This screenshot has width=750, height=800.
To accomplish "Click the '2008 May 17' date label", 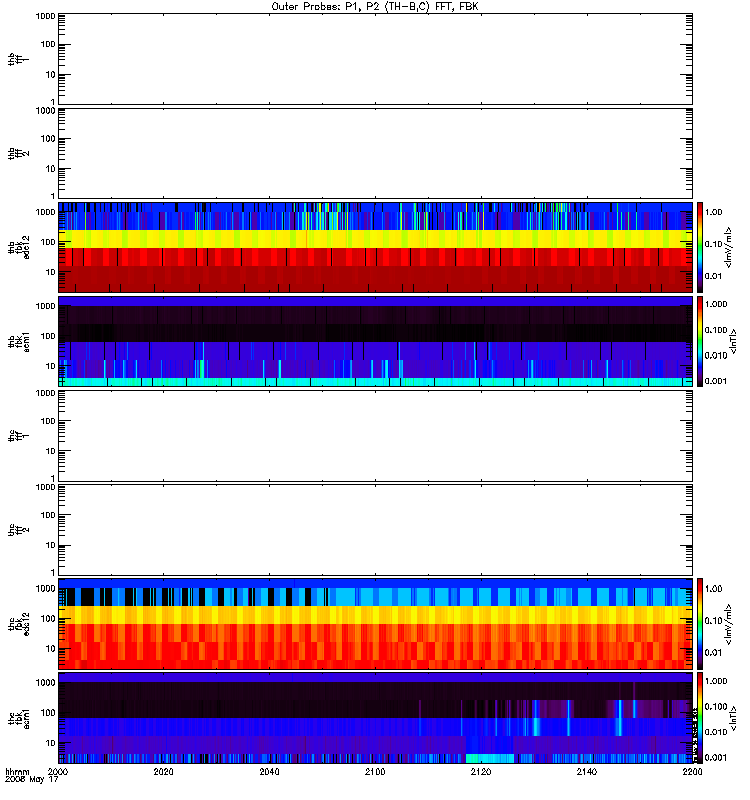I will coord(32,780).
